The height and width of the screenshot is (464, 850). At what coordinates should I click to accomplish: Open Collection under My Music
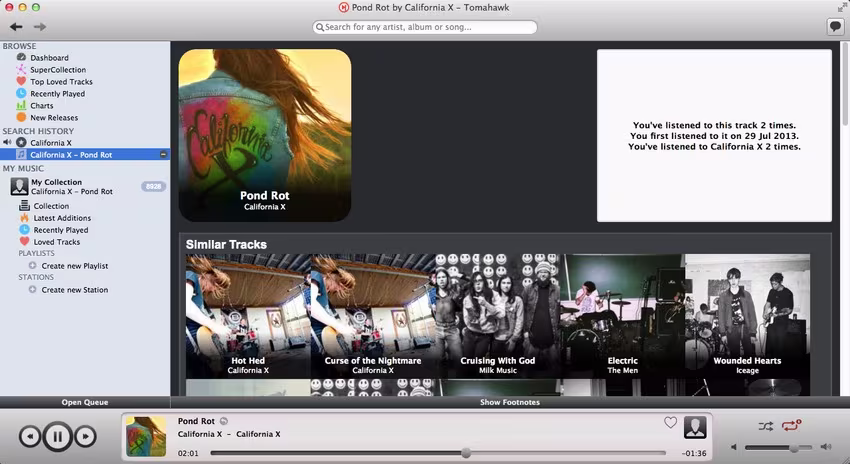tap(51, 206)
